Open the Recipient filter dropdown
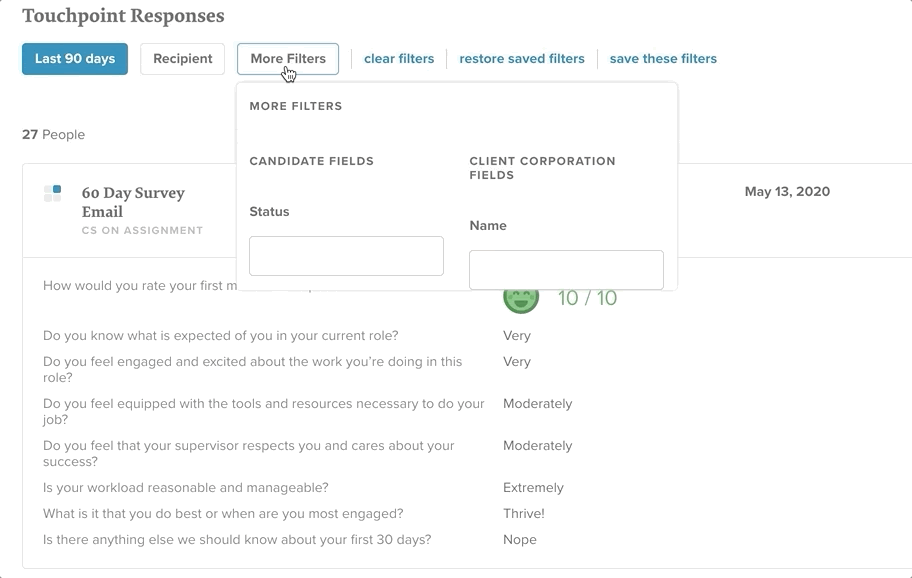Viewport: 912px width, 578px height. pos(183,59)
